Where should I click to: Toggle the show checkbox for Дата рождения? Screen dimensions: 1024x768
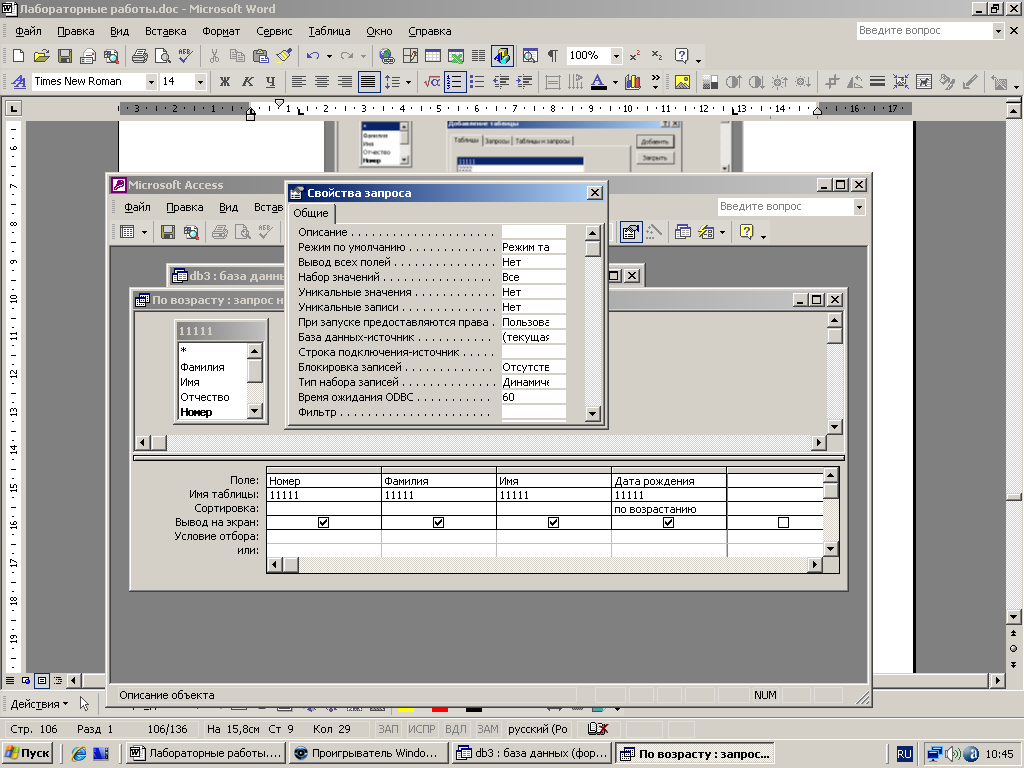pyautogui.click(x=668, y=522)
